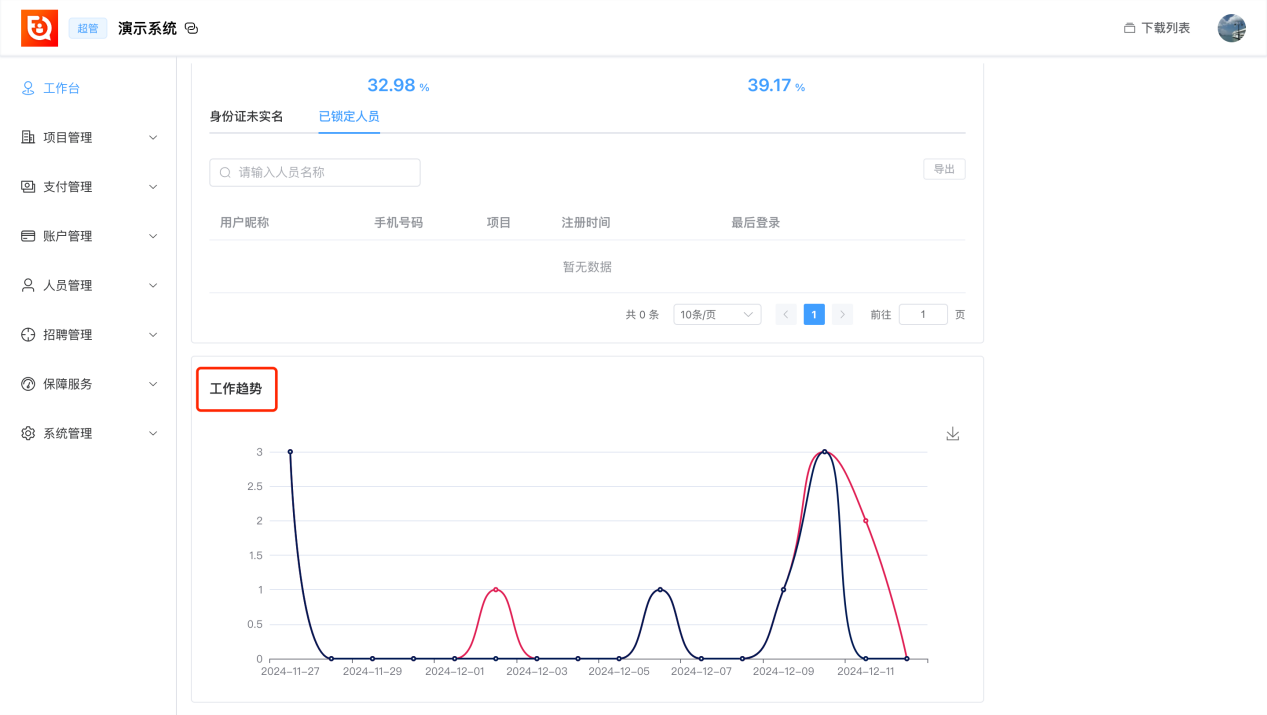Download the 工作趋势 chart image

coord(953,434)
